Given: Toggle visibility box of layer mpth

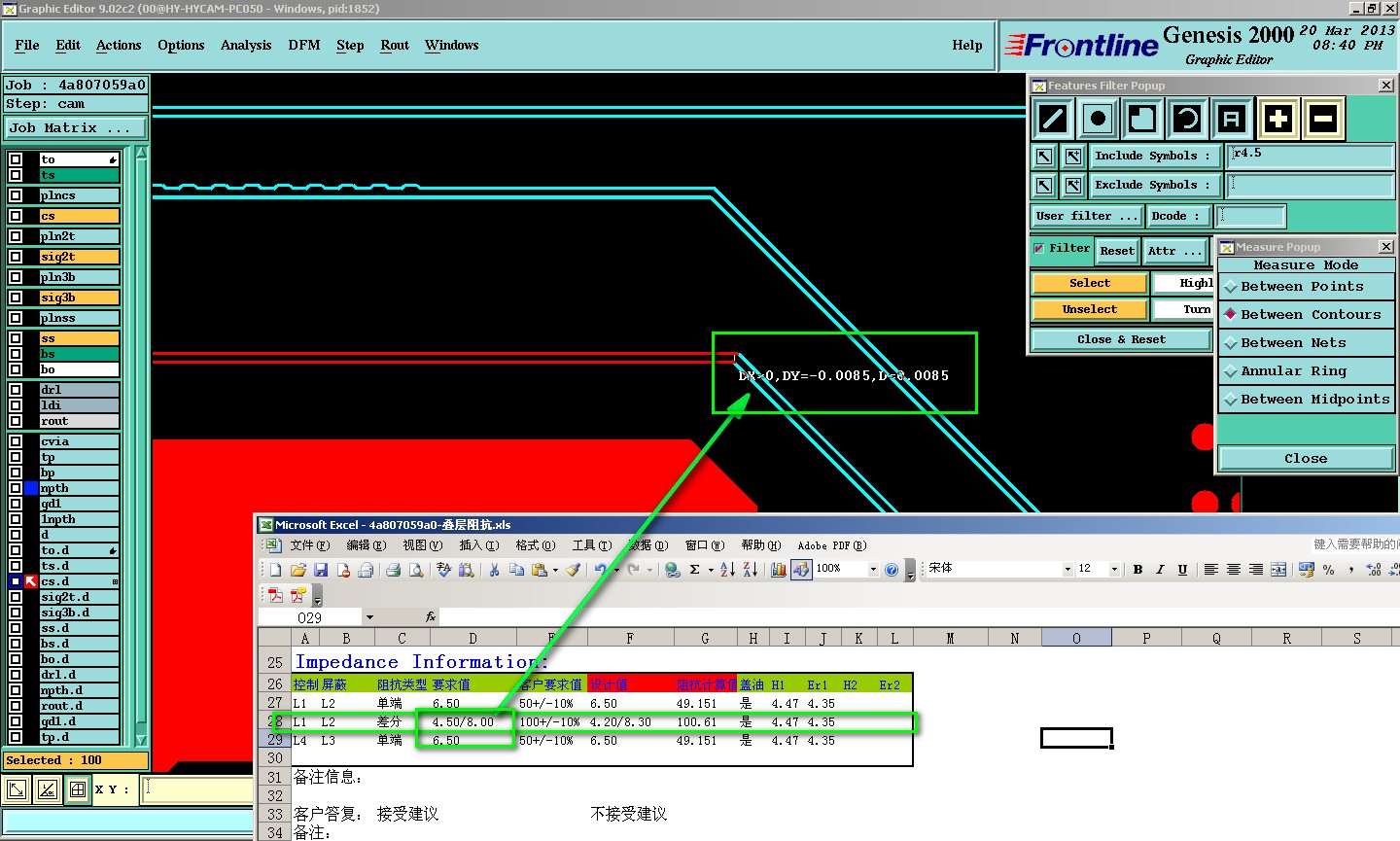Looking at the screenshot, I should click(16, 488).
